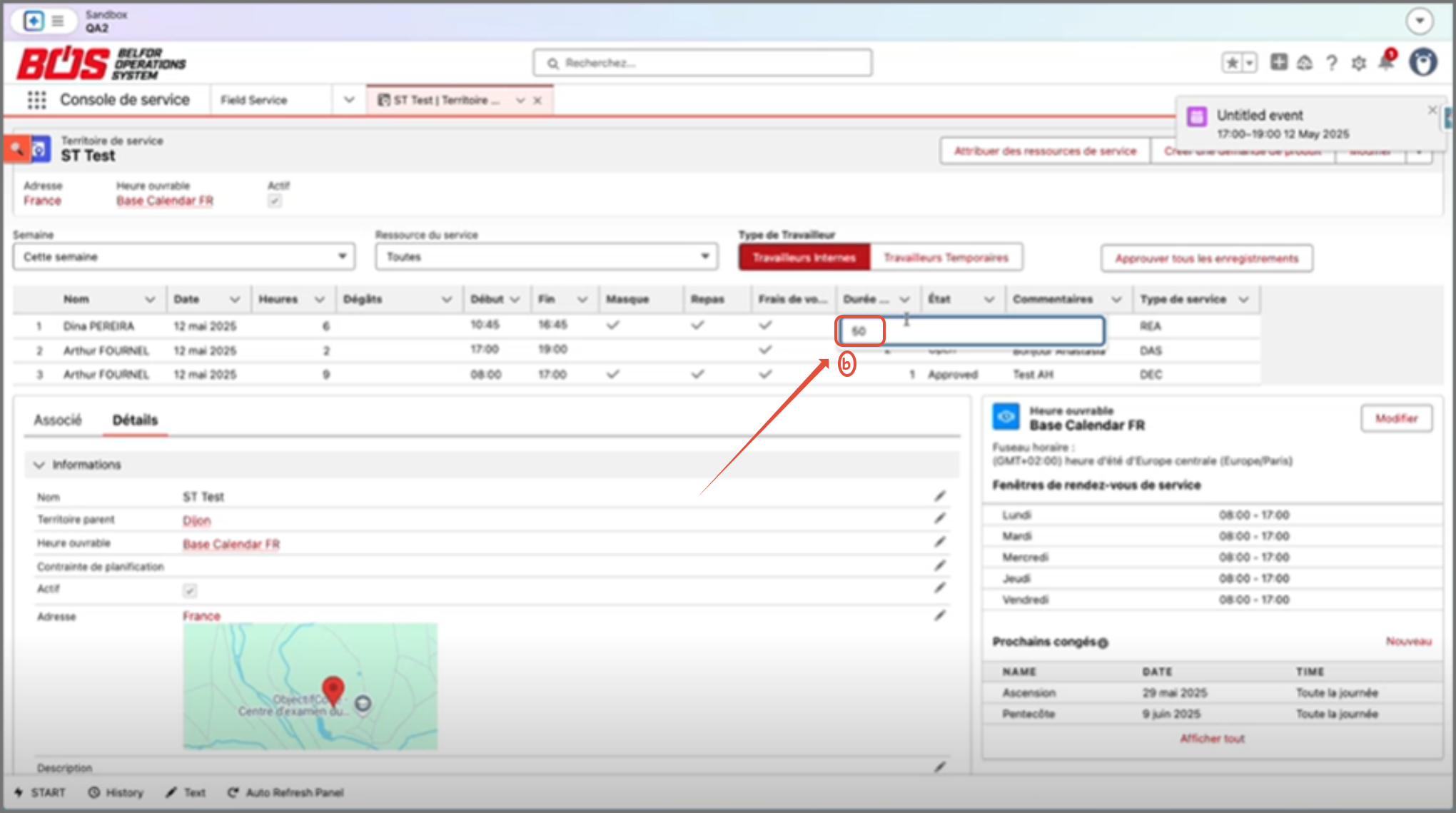The image size is (1456, 813).
Task: Open the Type de service column chevron
Action: coord(1244,300)
